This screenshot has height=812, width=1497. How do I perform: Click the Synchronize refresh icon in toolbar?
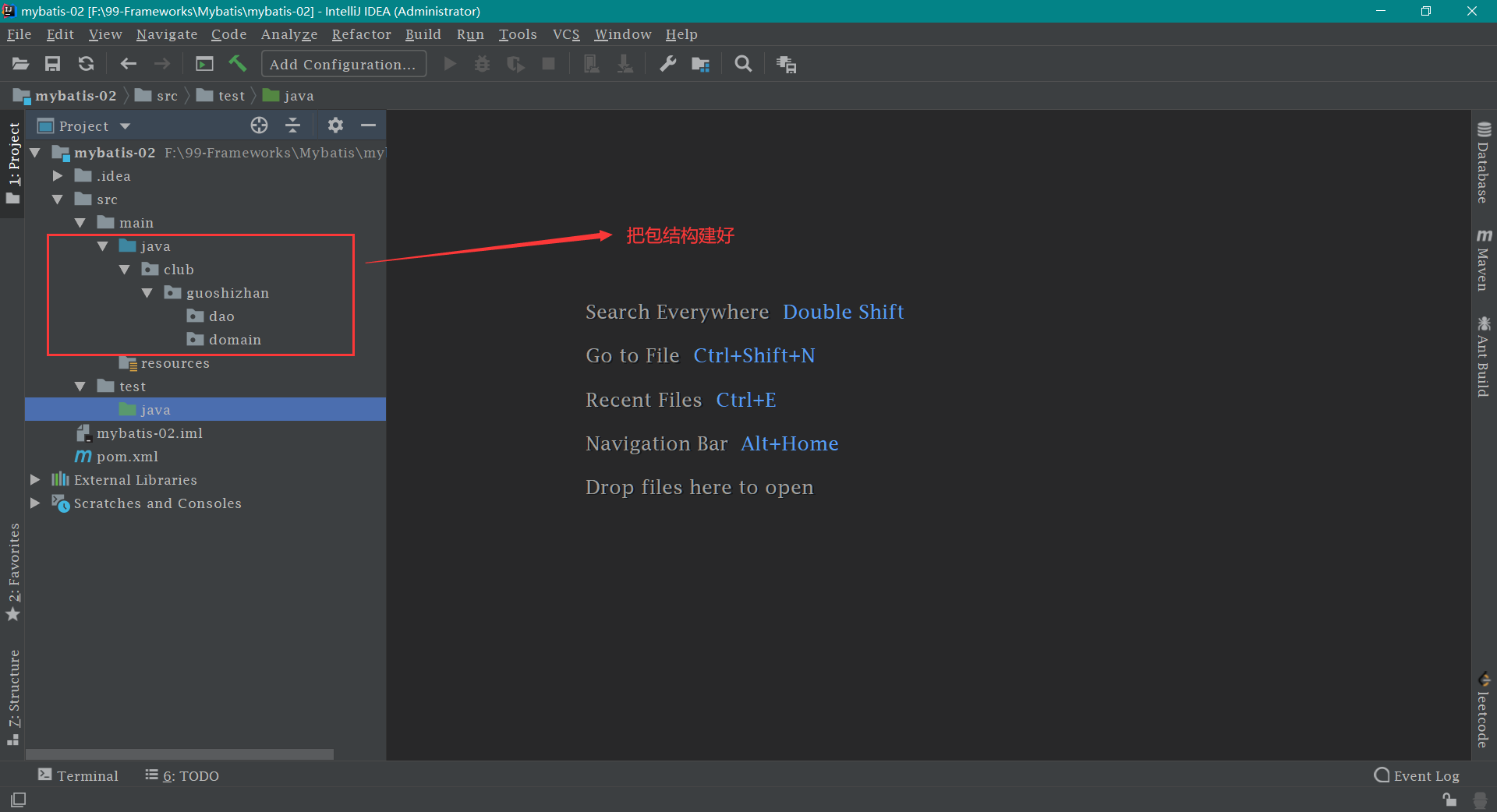click(87, 64)
